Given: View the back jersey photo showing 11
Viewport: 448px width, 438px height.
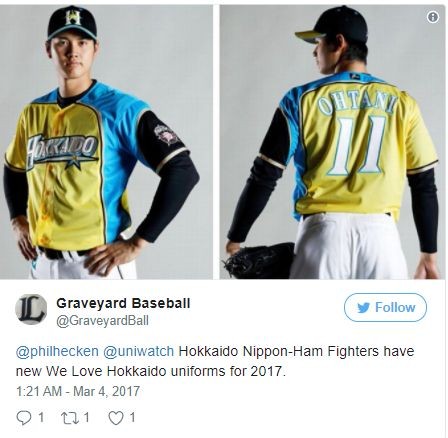Looking at the screenshot, I should [332, 142].
